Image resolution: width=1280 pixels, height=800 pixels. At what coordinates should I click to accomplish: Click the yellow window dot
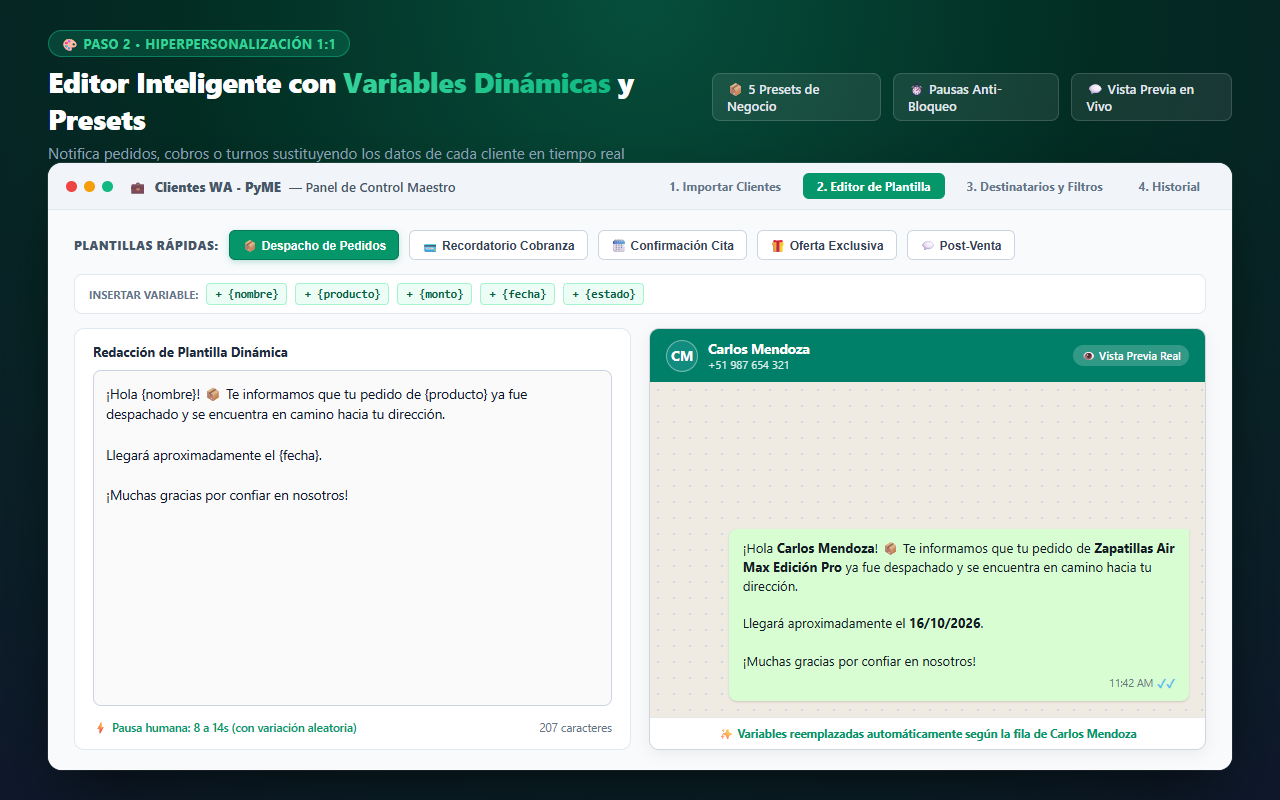pos(89,187)
